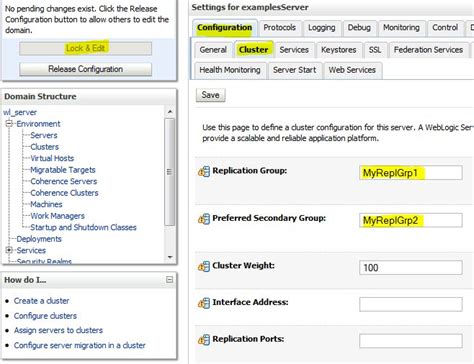This screenshot has width=474, height=364.
Task: Open the Assign servers to clusters link
Action: (58, 330)
